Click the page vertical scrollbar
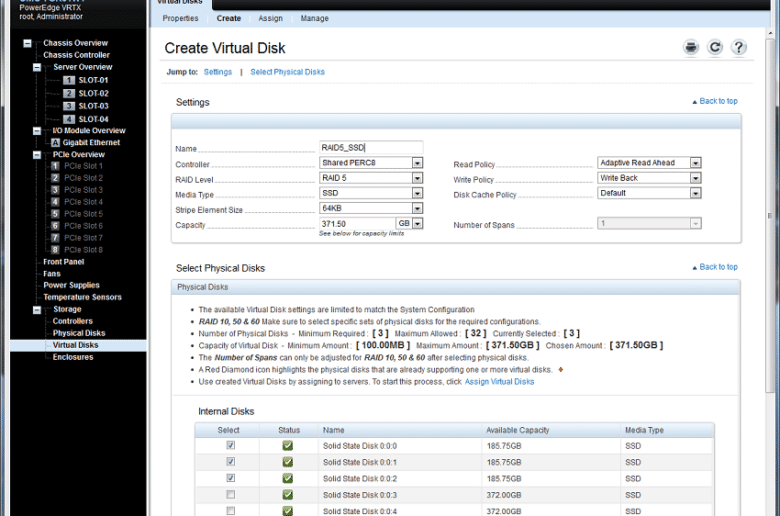780x516 pixels. tap(770, 216)
